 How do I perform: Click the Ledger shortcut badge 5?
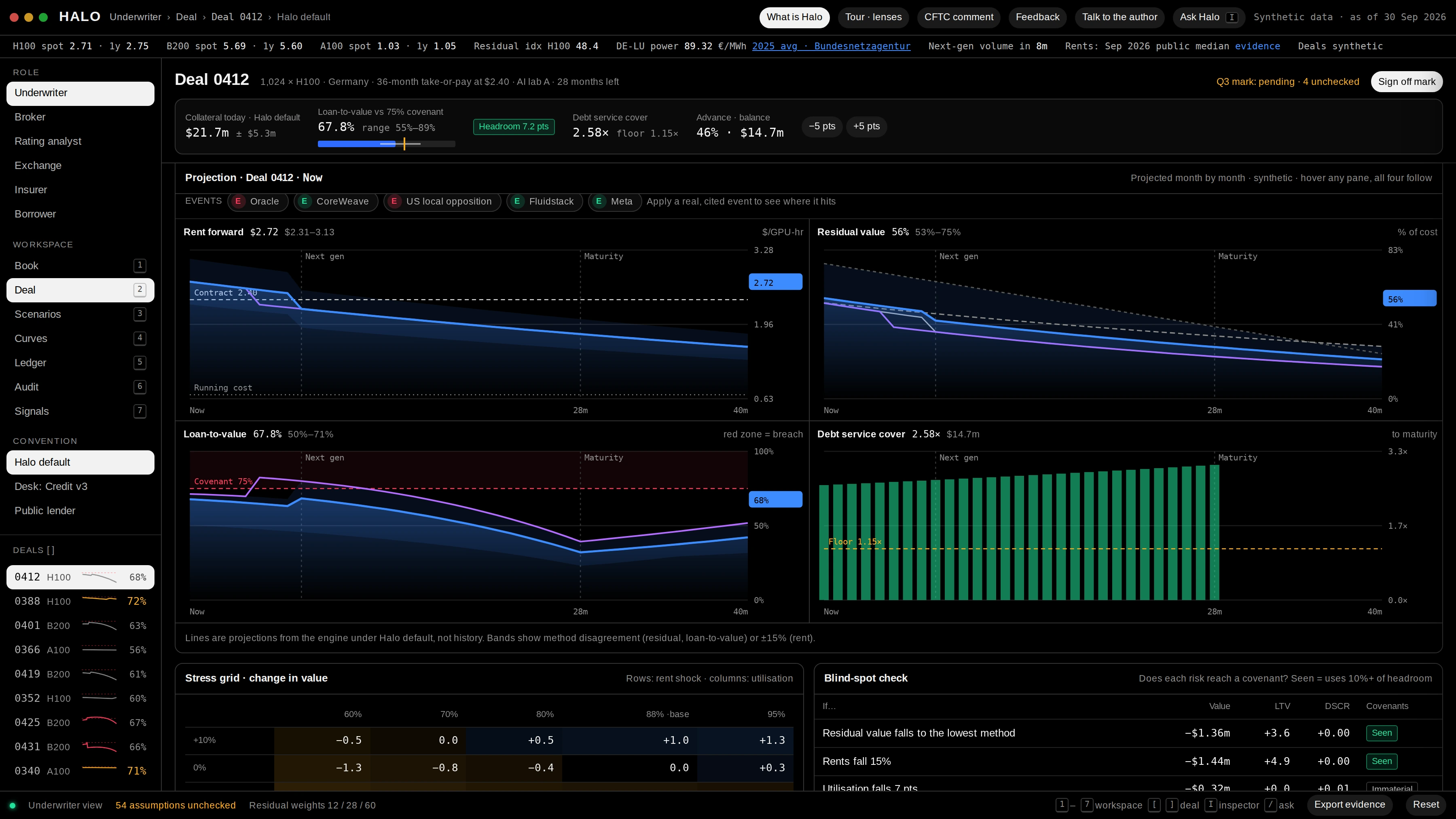tap(140, 363)
